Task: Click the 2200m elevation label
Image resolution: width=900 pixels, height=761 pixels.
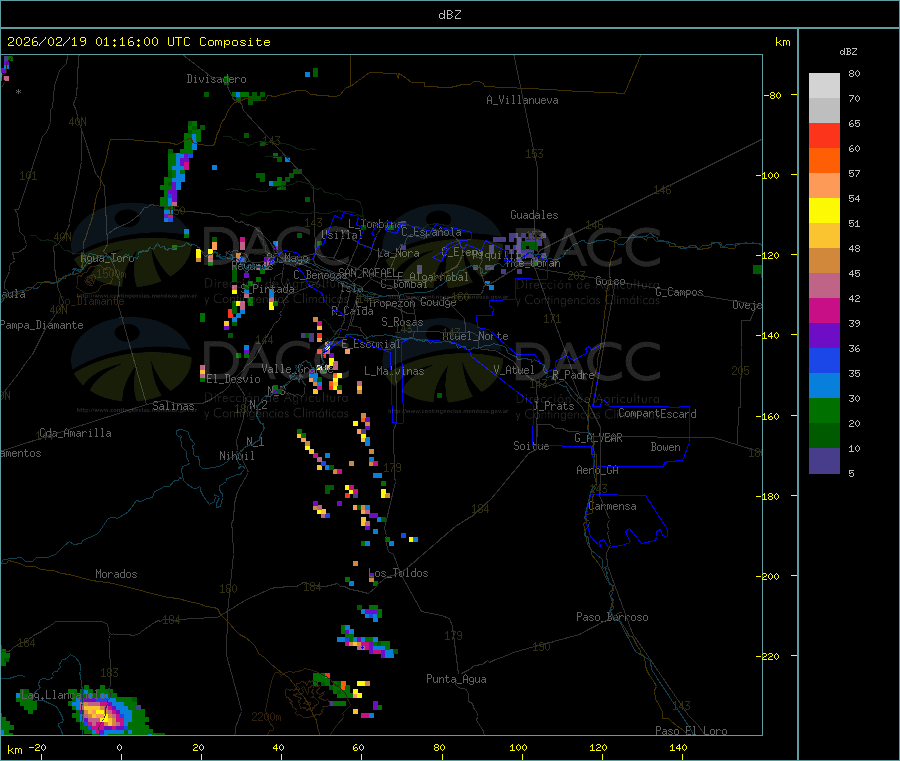Action: (x=266, y=717)
